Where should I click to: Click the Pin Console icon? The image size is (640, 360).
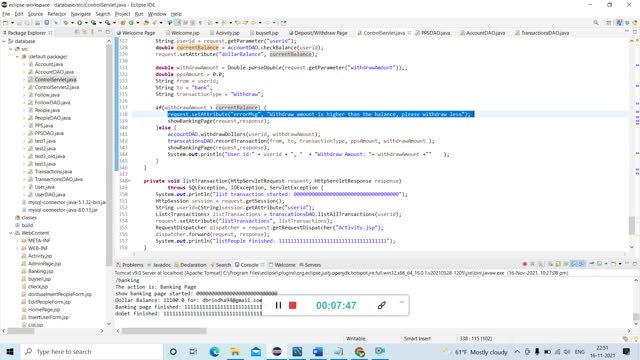(x=591, y=264)
